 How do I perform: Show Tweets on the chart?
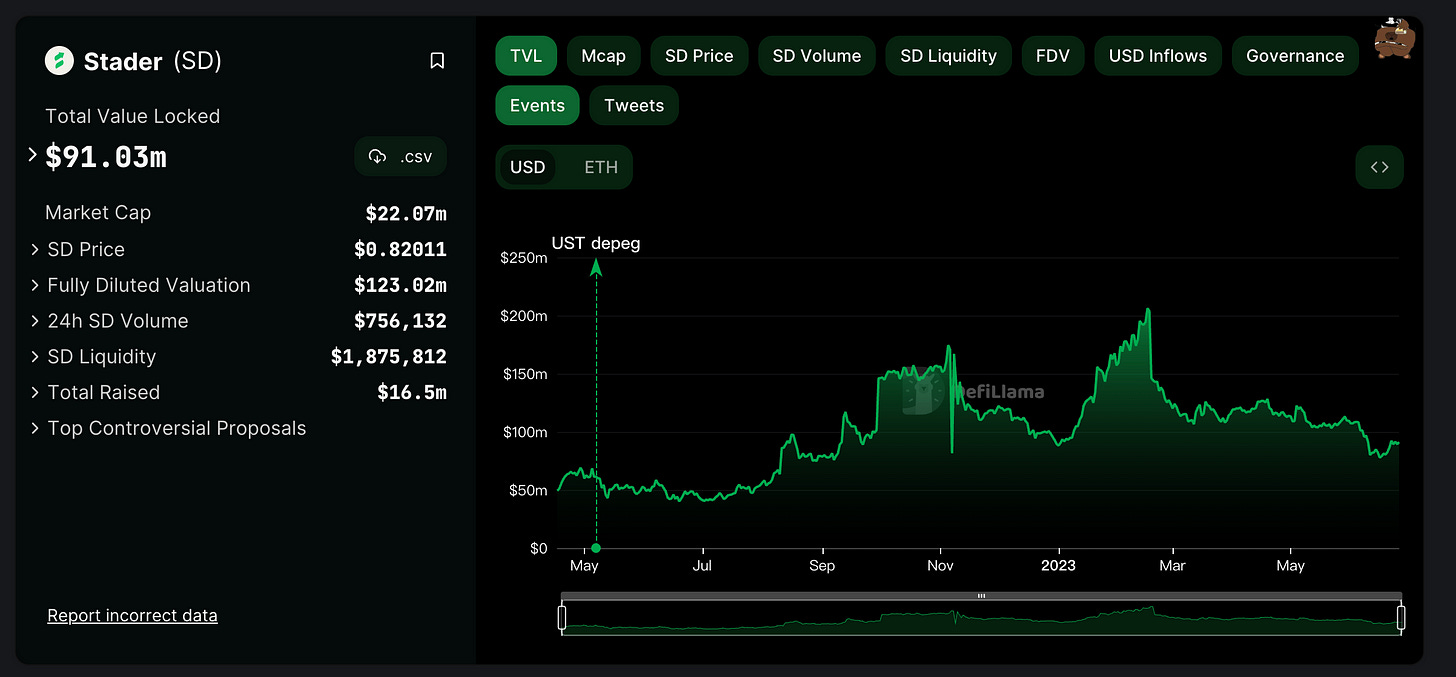click(634, 105)
